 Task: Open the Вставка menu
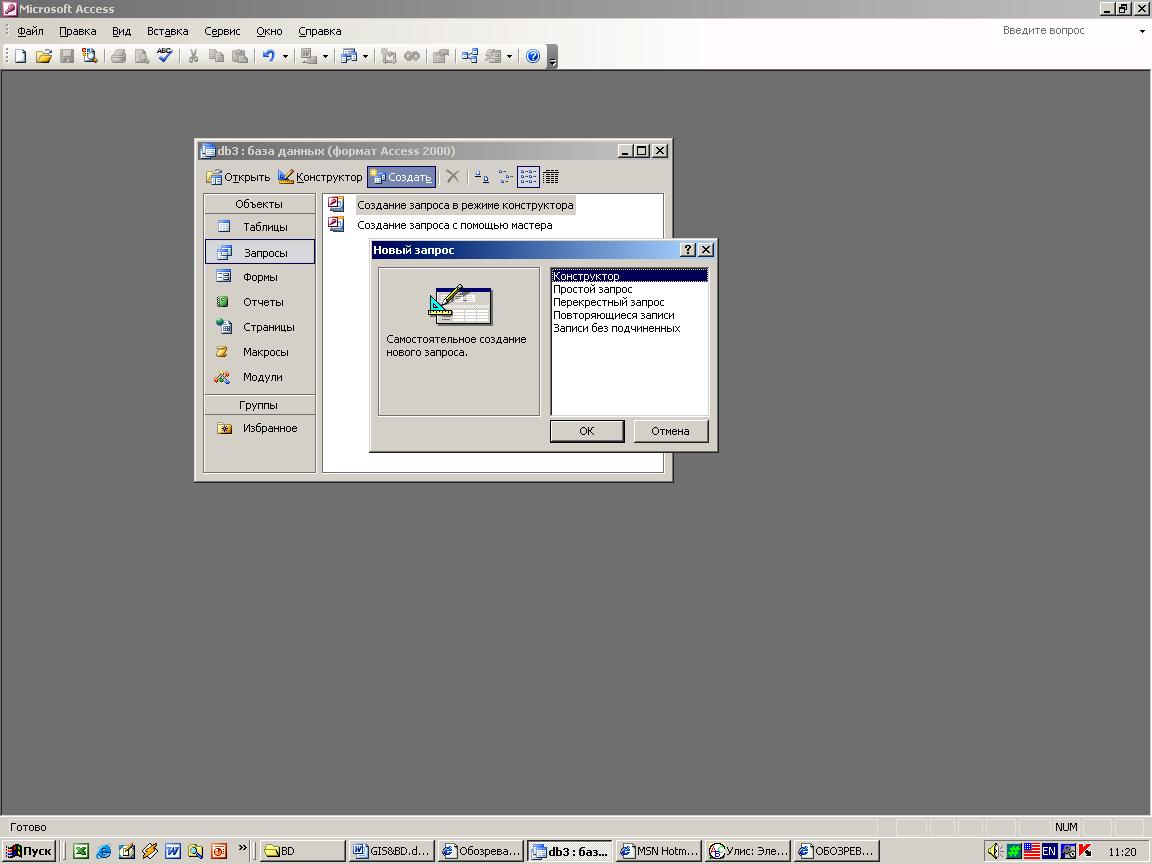click(168, 31)
